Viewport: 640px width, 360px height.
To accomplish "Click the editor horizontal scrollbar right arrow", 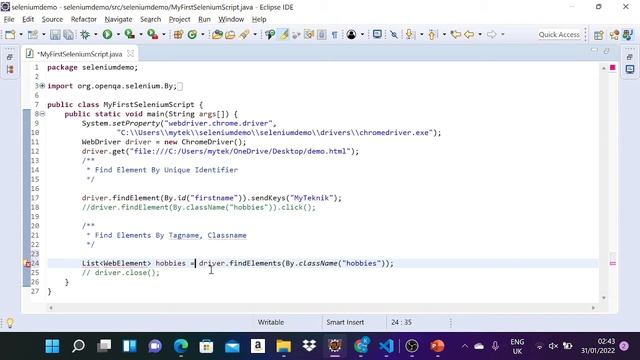I will (x=593, y=308).
